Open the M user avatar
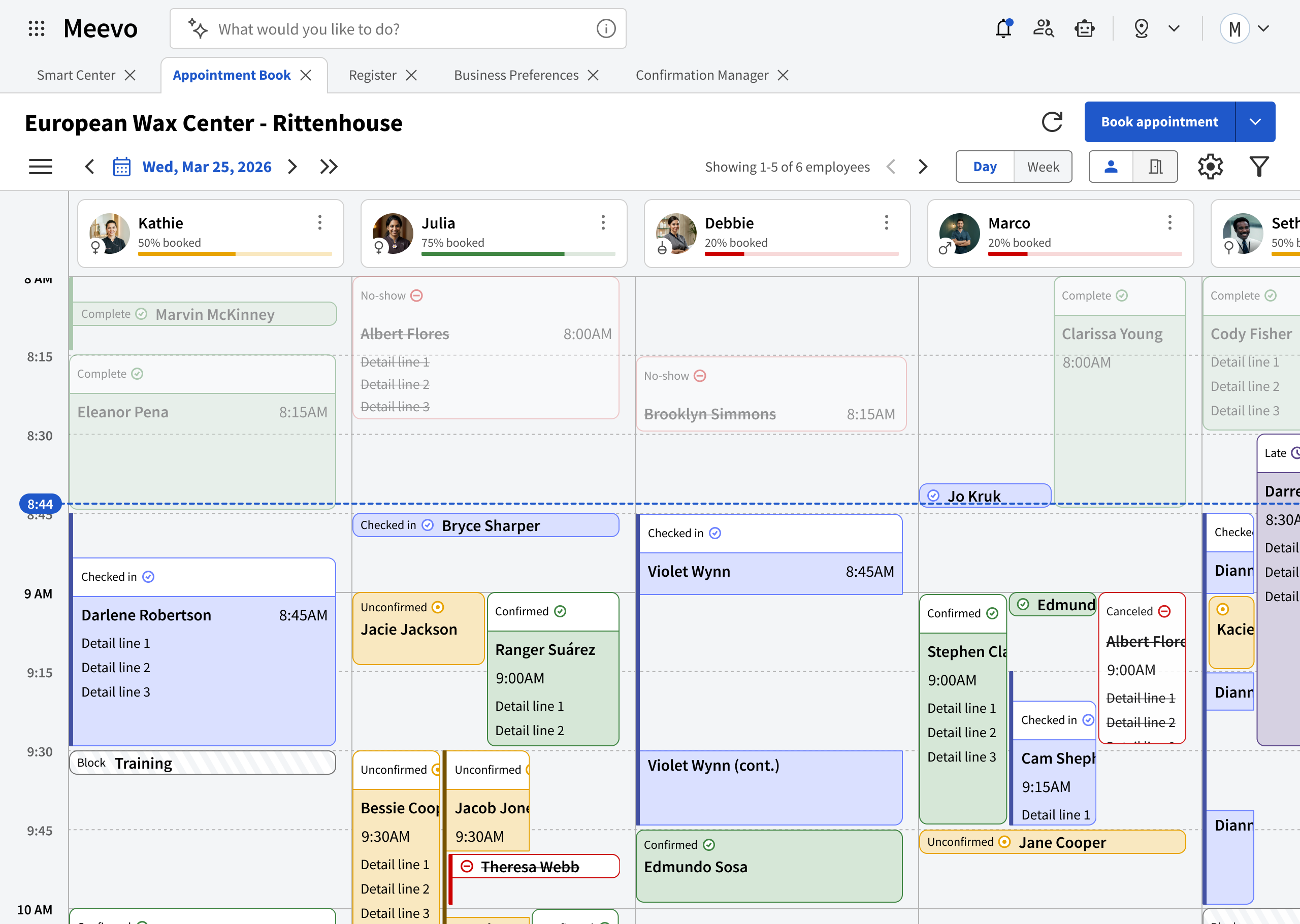1300x924 pixels. pos(1234,28)
